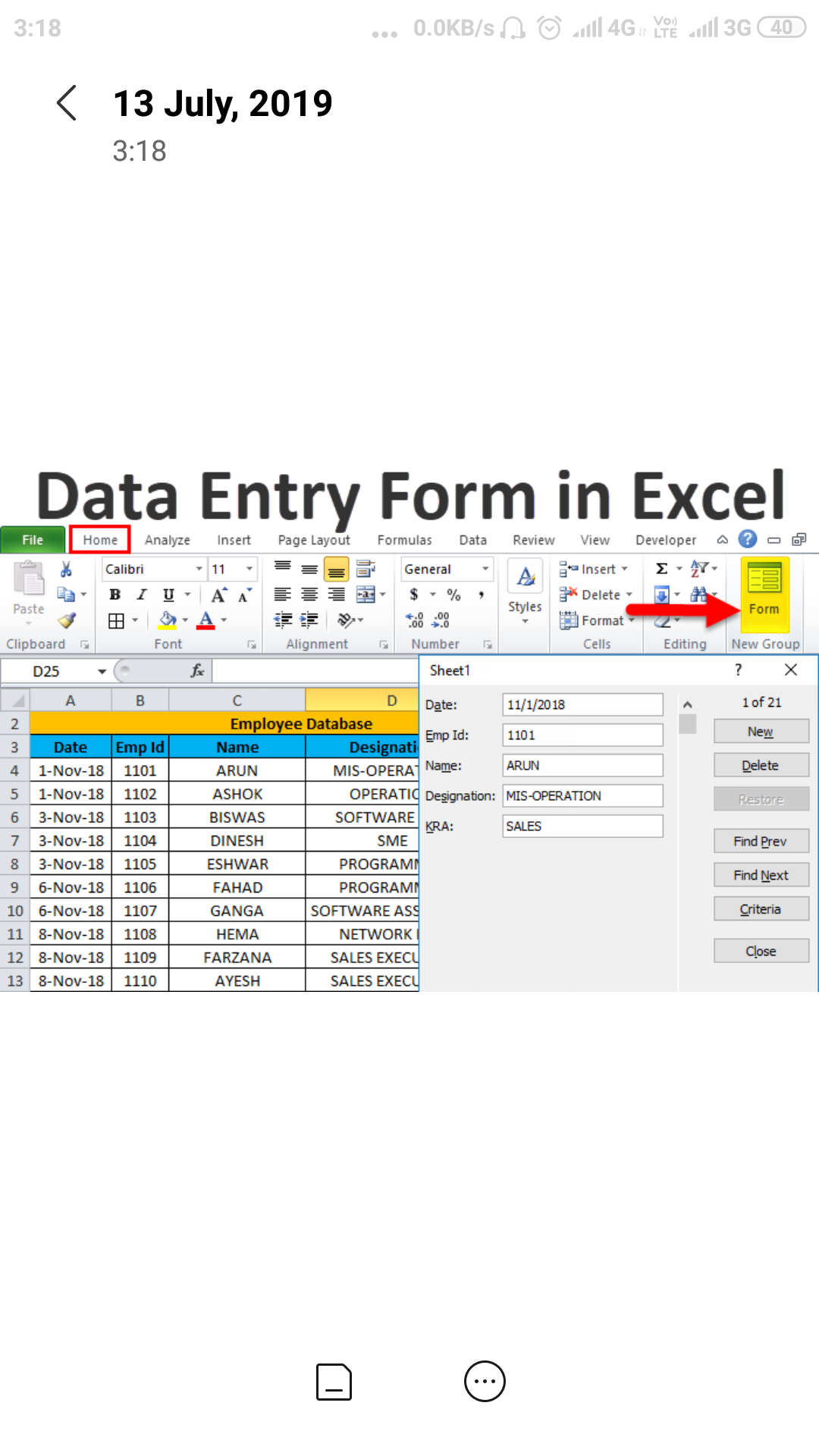819x1456 pixels.
Task: Click Decrease Indent icon
Action: [x=283, y=620]
